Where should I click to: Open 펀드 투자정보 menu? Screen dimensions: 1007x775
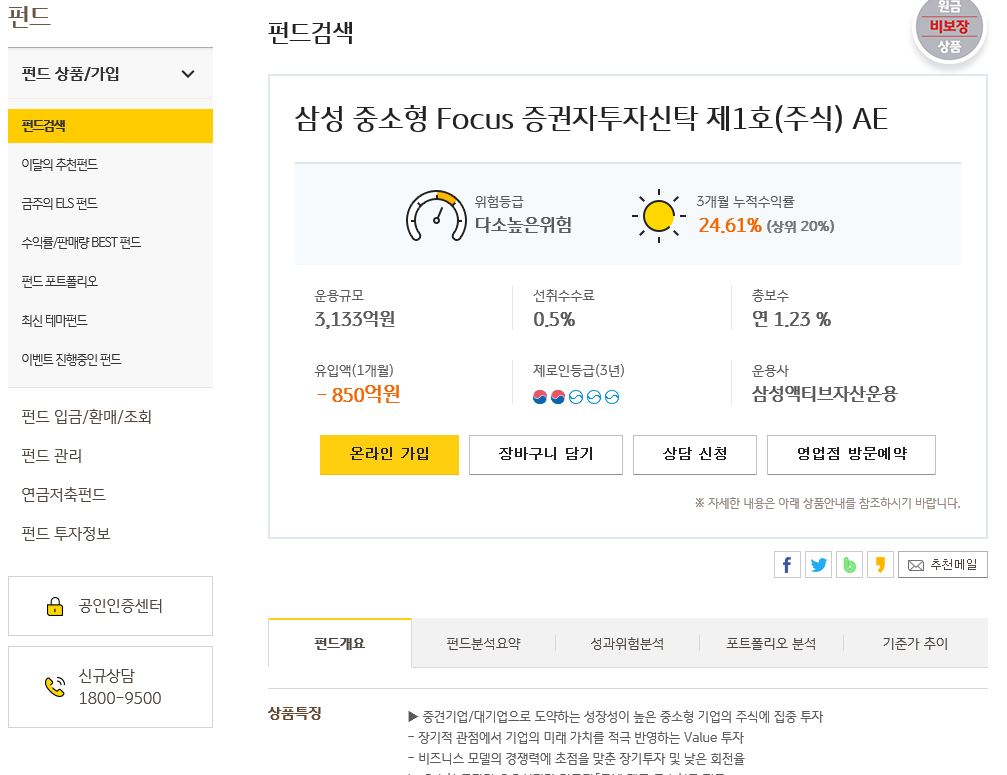point(66,533)
